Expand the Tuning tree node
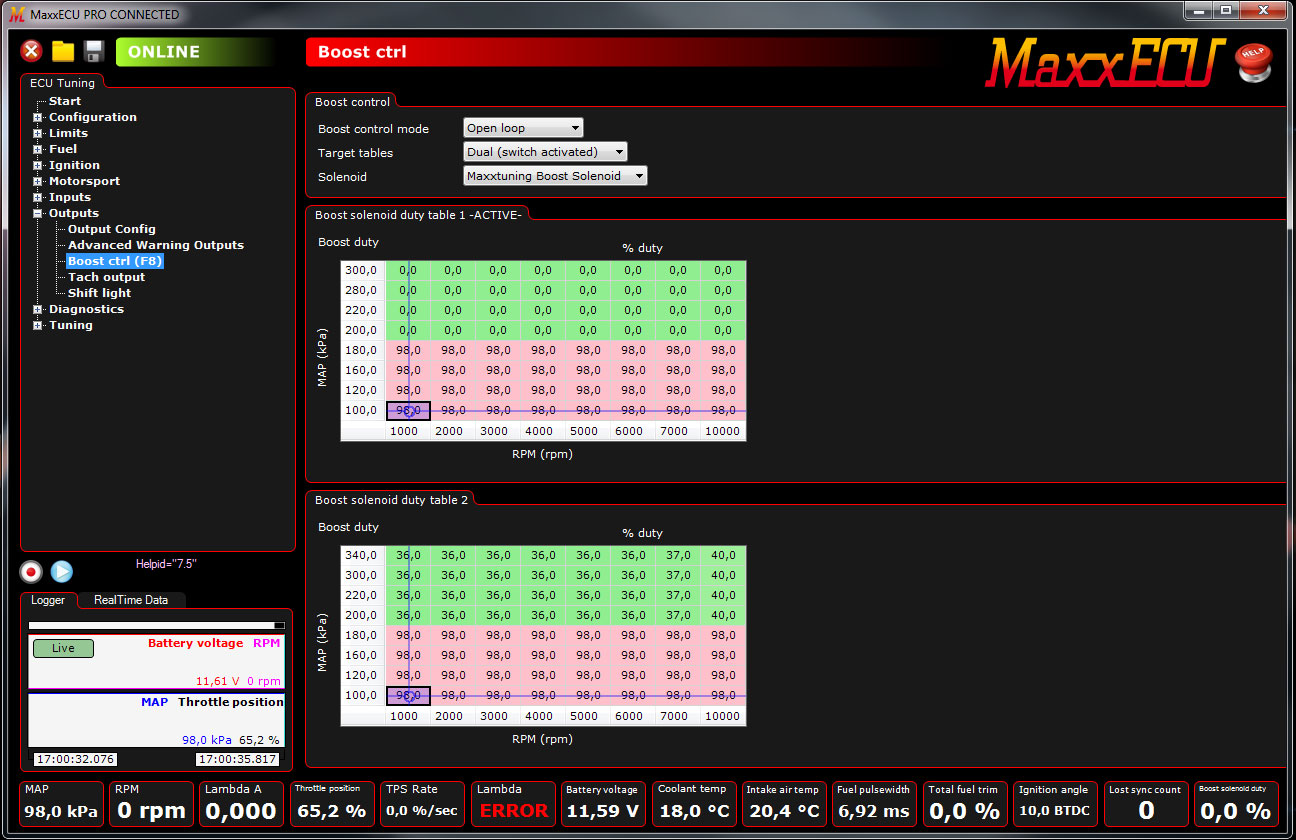 [x=38, y=325]
